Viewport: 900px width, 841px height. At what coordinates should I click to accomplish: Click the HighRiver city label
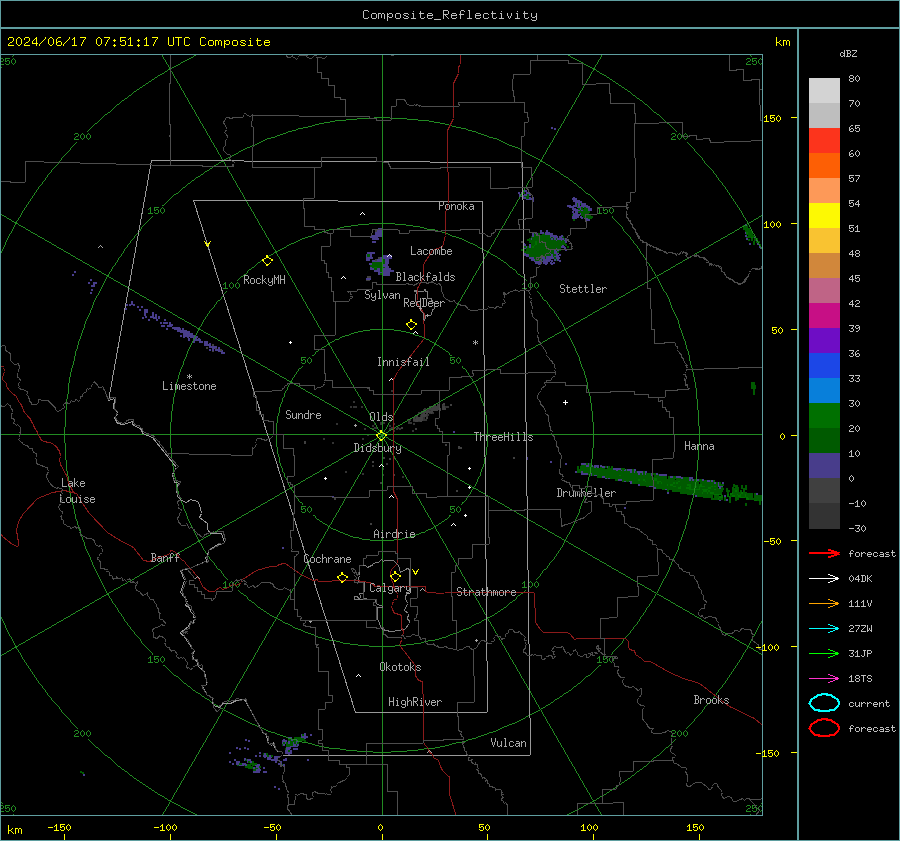[x=415, y=702]
